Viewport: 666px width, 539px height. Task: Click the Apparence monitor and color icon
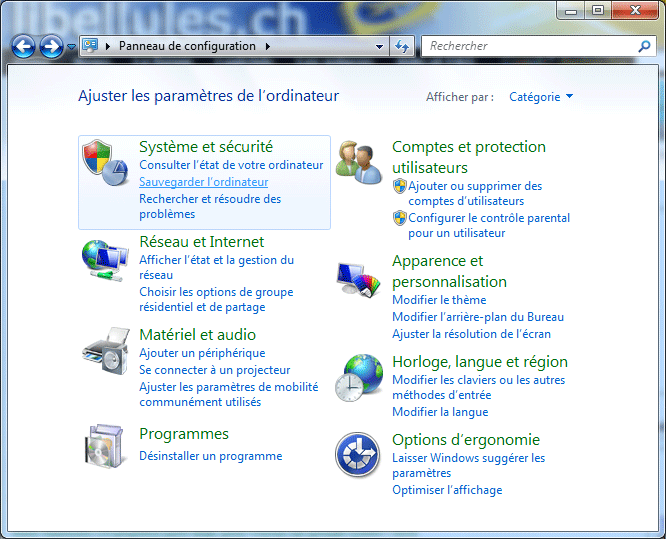[x=359, y=279]
